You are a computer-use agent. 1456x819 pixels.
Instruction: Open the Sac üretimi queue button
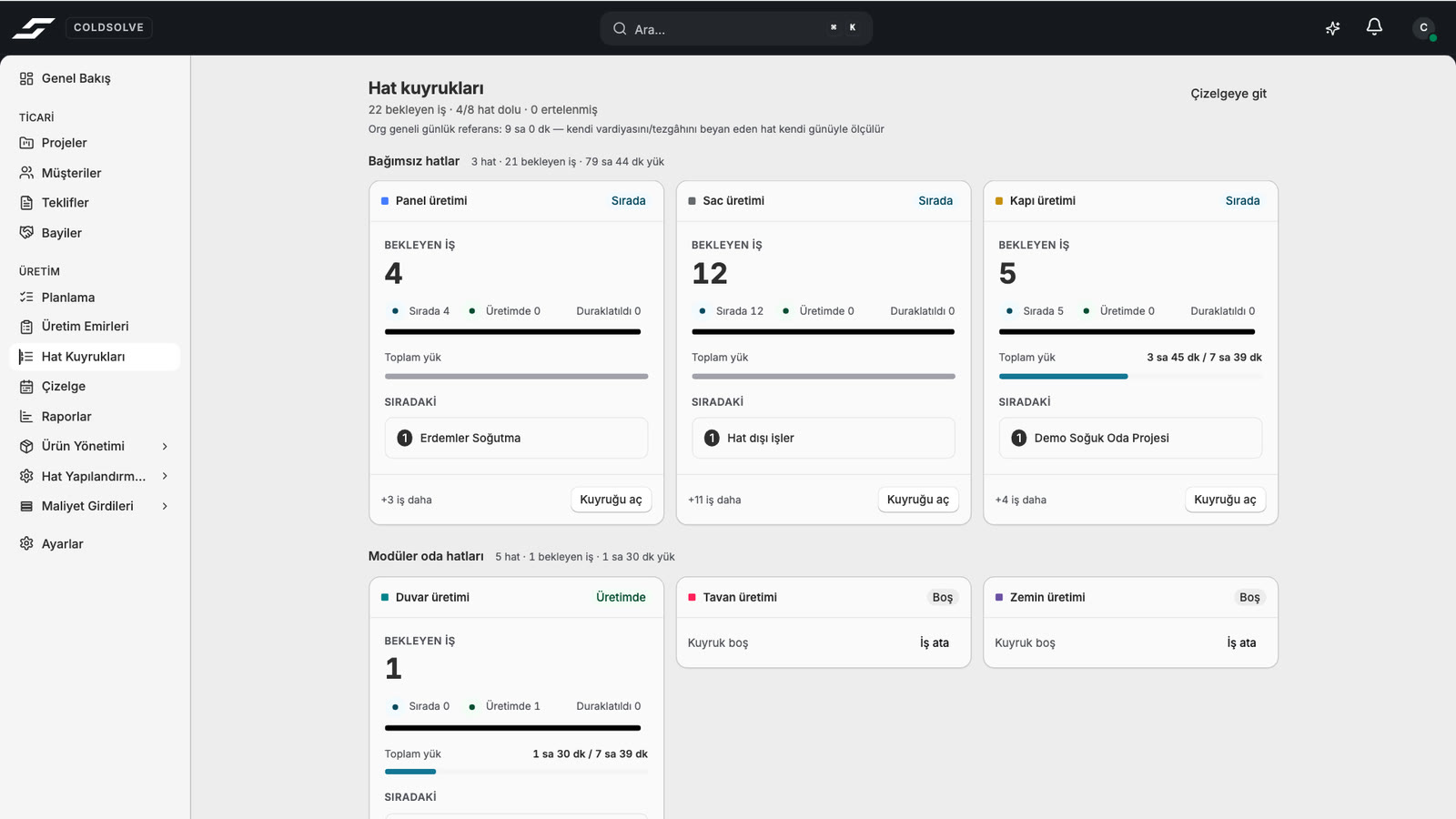[917, 500]
